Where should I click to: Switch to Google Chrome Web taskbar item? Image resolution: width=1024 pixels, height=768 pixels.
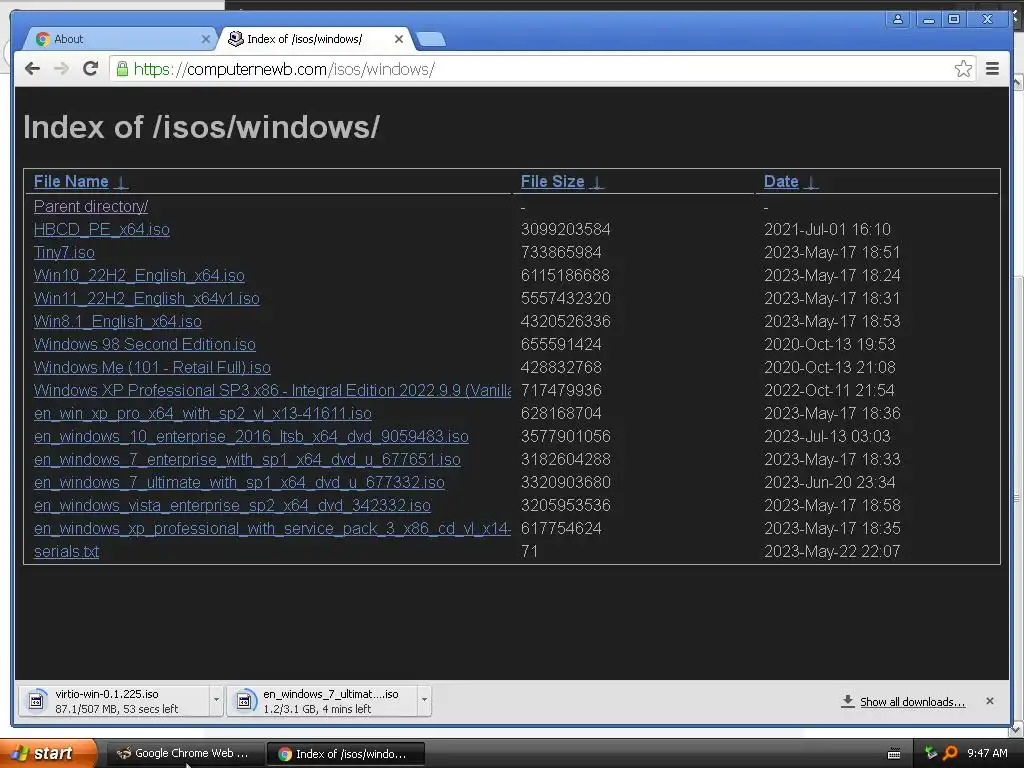[x=184, y=754]
